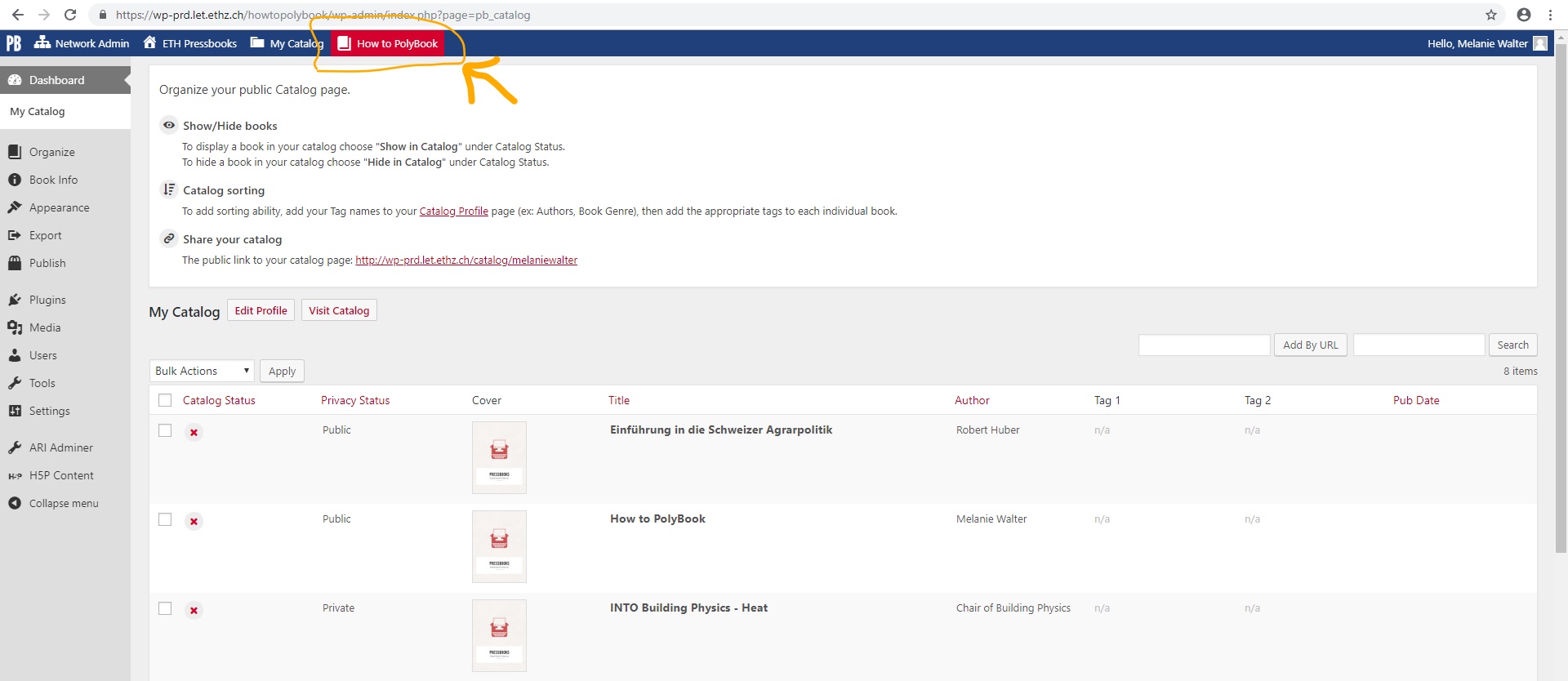This screenshot has height=681, width=1568.
Task: Click the title Einführung in die Schweizer Agrarpolitik
Action: point(721,430)
